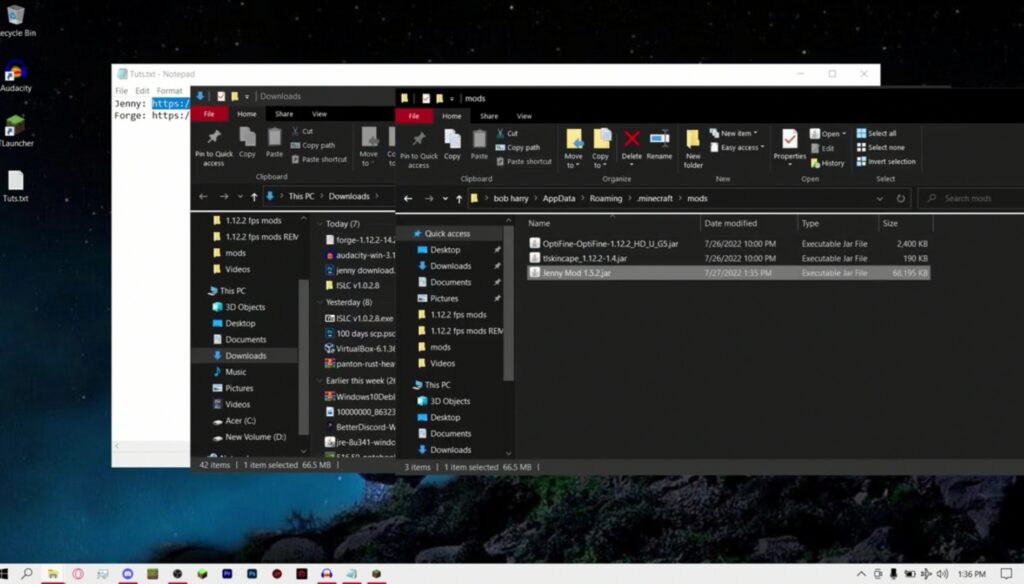Image resolution: width=1024 pixels, height=584 pixels.
Task: Open Notepad's Format menu
Action: pyautogui.click(x=169, y=91)
